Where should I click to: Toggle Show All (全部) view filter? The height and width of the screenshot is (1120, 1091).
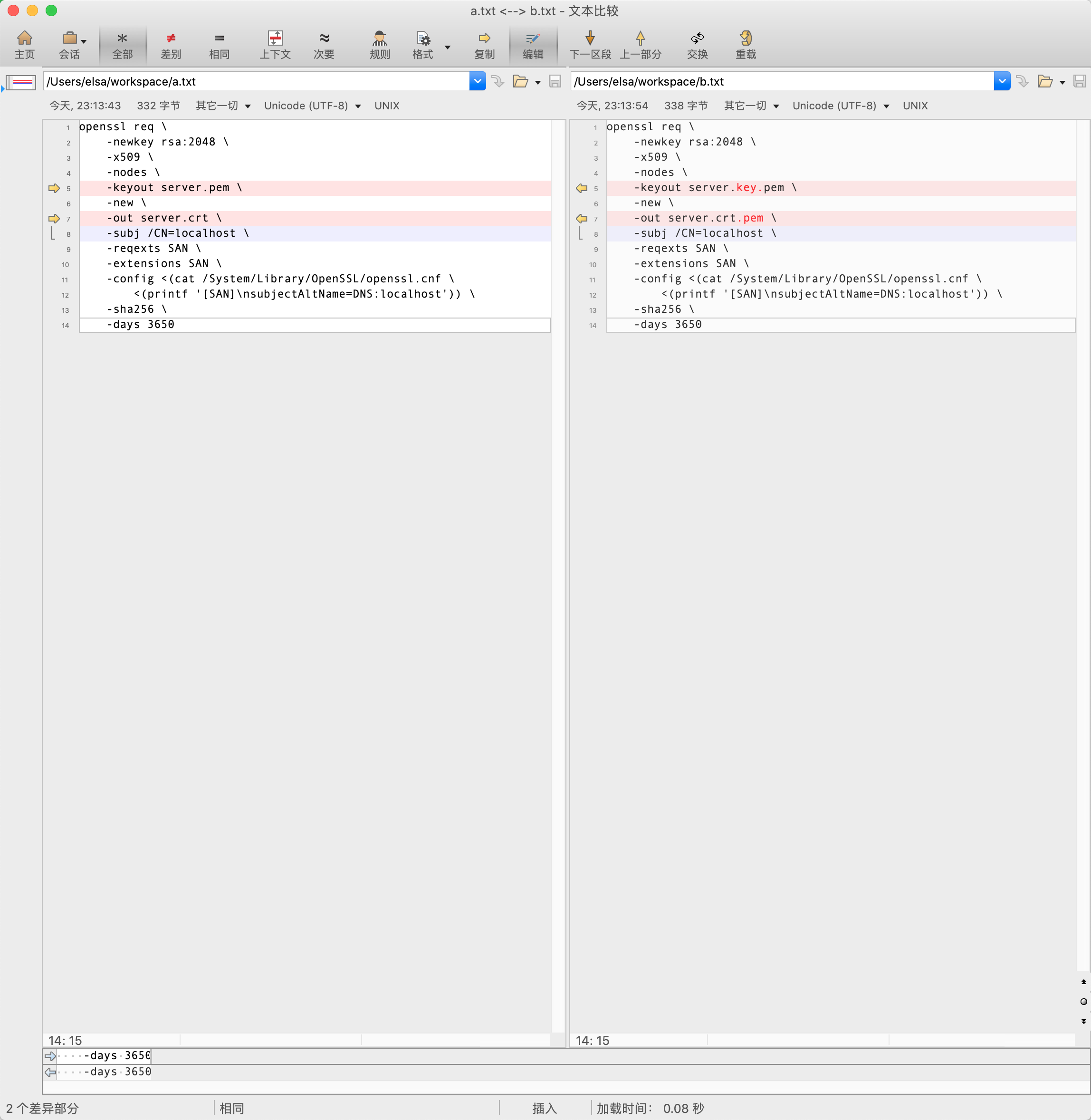122,45
